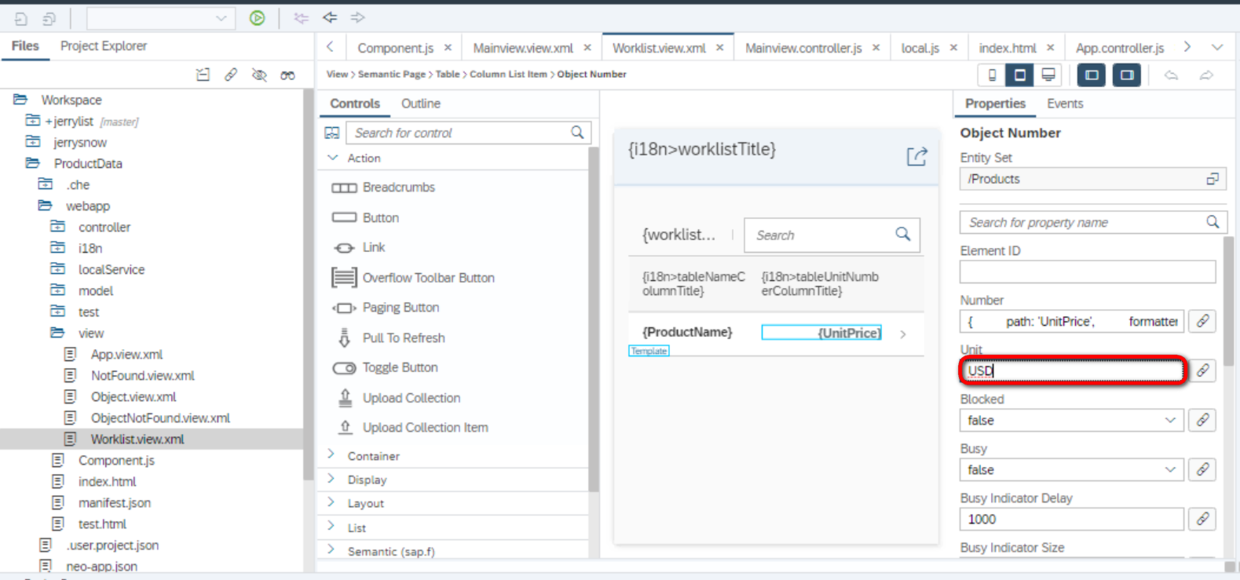Image resolution: width=1240 pixels, height=580 pixels.
Task: Click the binoculars search icon in Files pane
Action: click(288, 75)
